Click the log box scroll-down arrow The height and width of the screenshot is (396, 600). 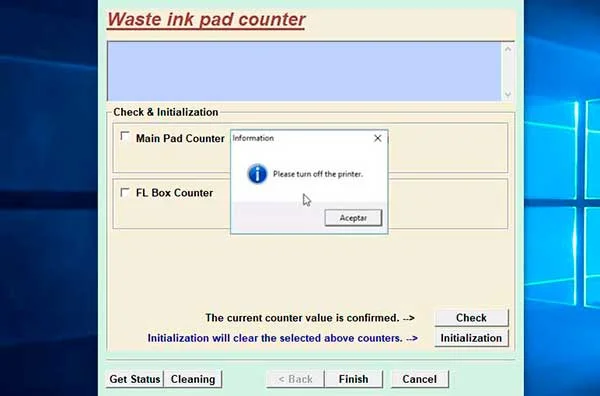coord(508,94)
